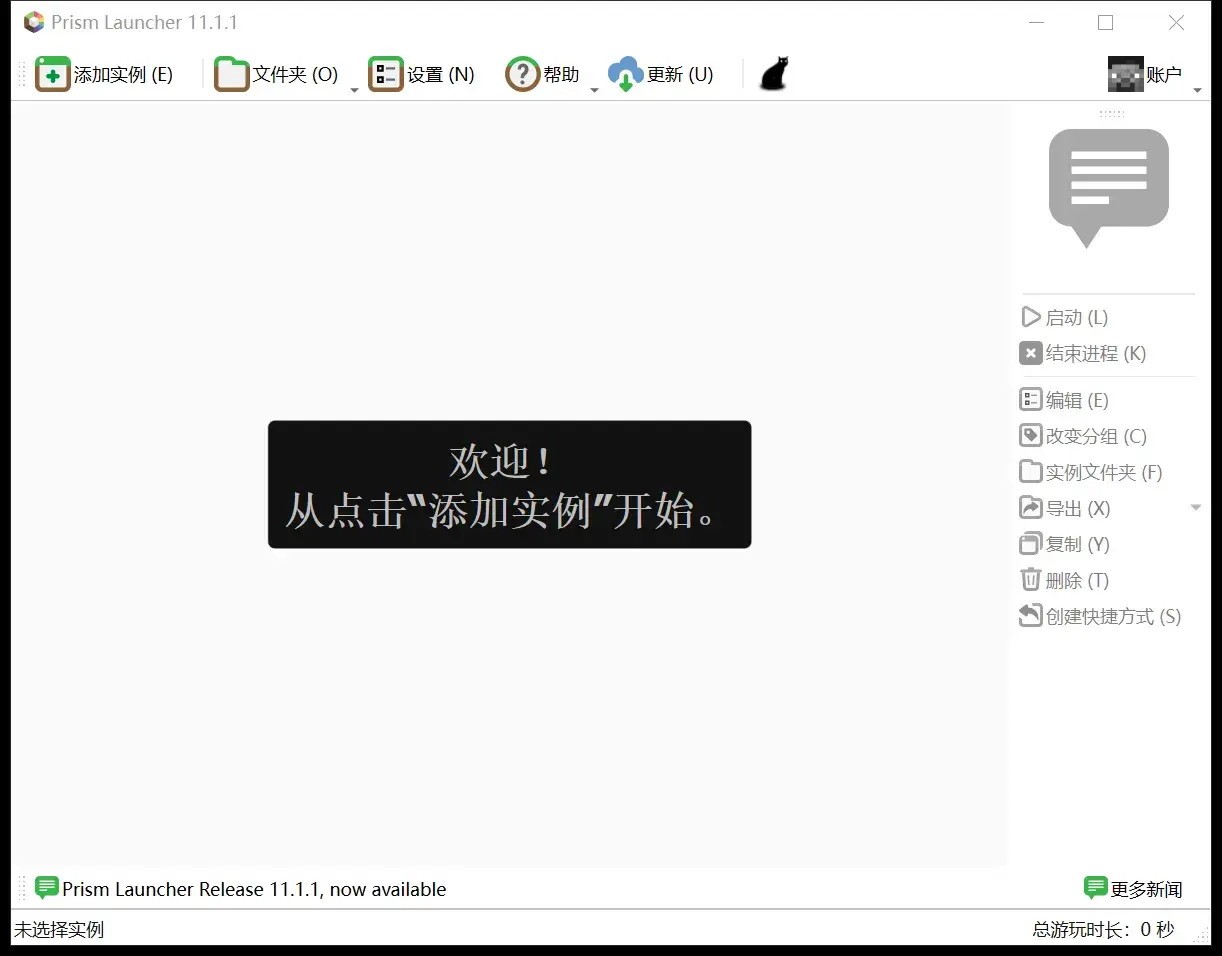Click 更多新闻 (More news) button
This screenshot has height=956, width=1222.
[1133, 889]
